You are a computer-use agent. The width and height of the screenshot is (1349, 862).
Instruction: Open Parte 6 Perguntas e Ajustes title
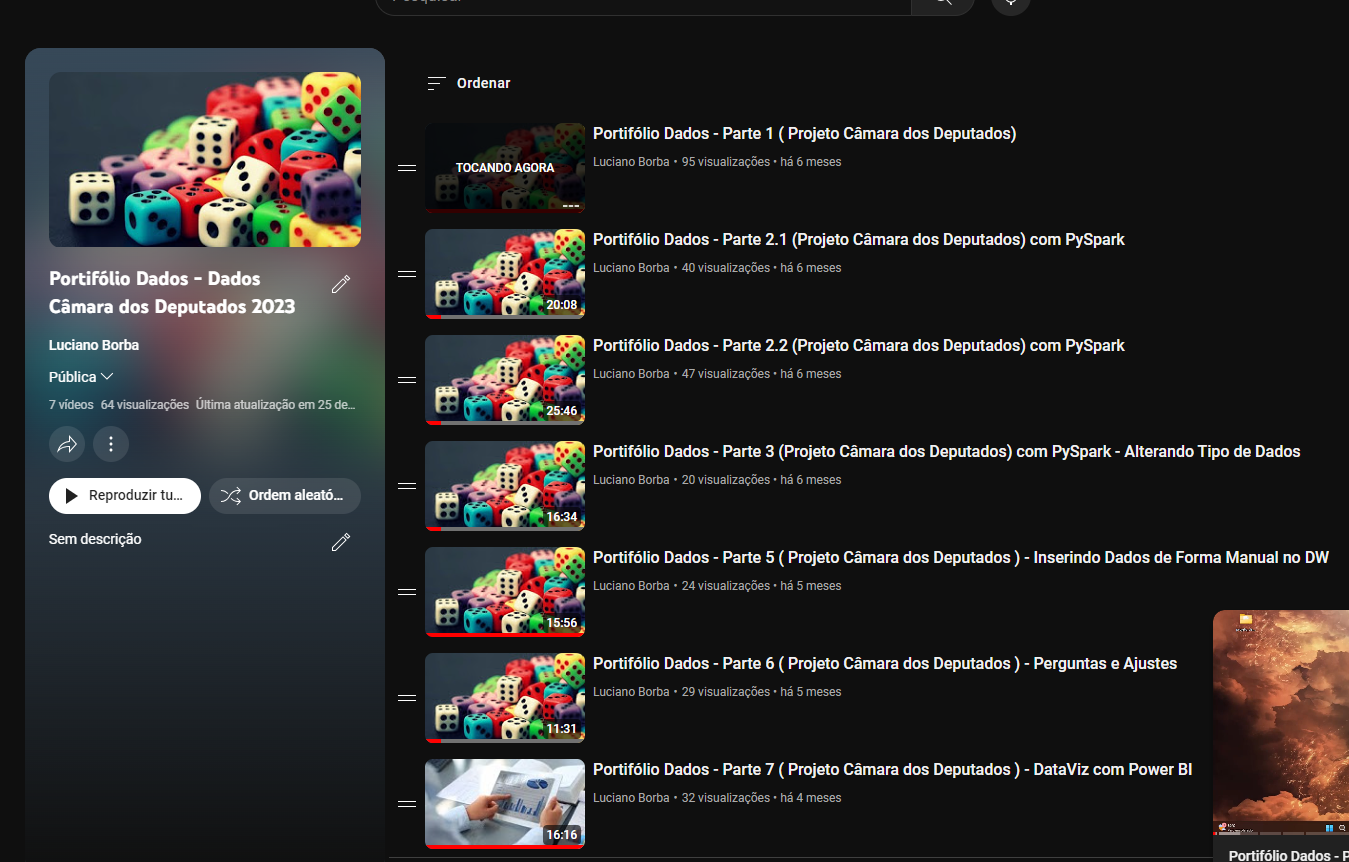tap(885, 664)
